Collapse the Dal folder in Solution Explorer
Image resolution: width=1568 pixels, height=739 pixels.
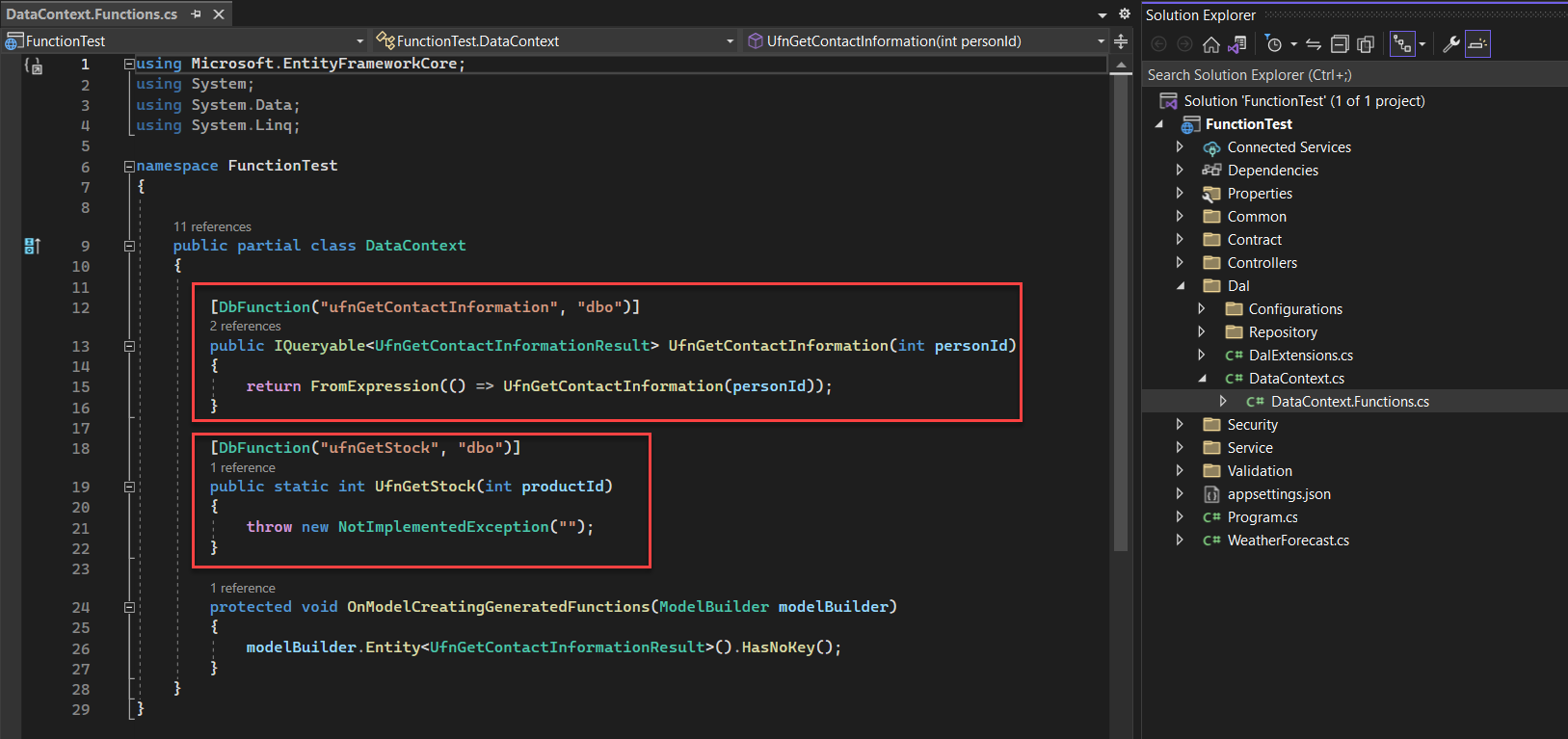[x=1181, y=286]
